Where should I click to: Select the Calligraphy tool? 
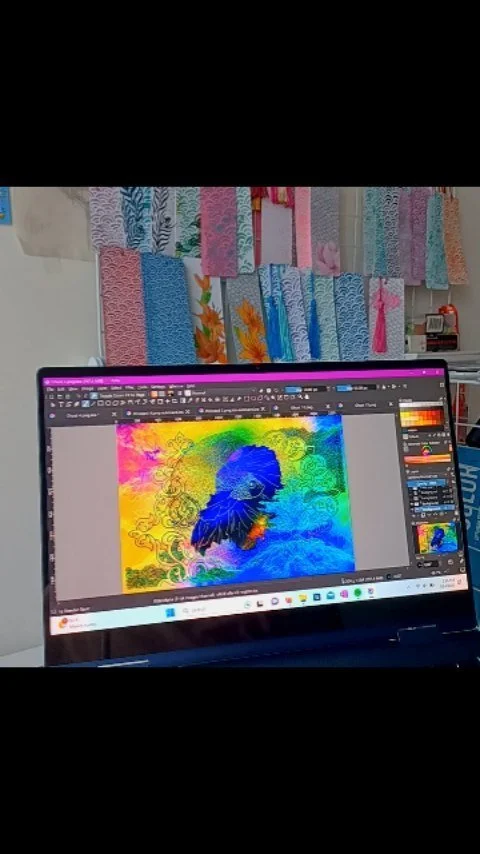tap(76, 404)
